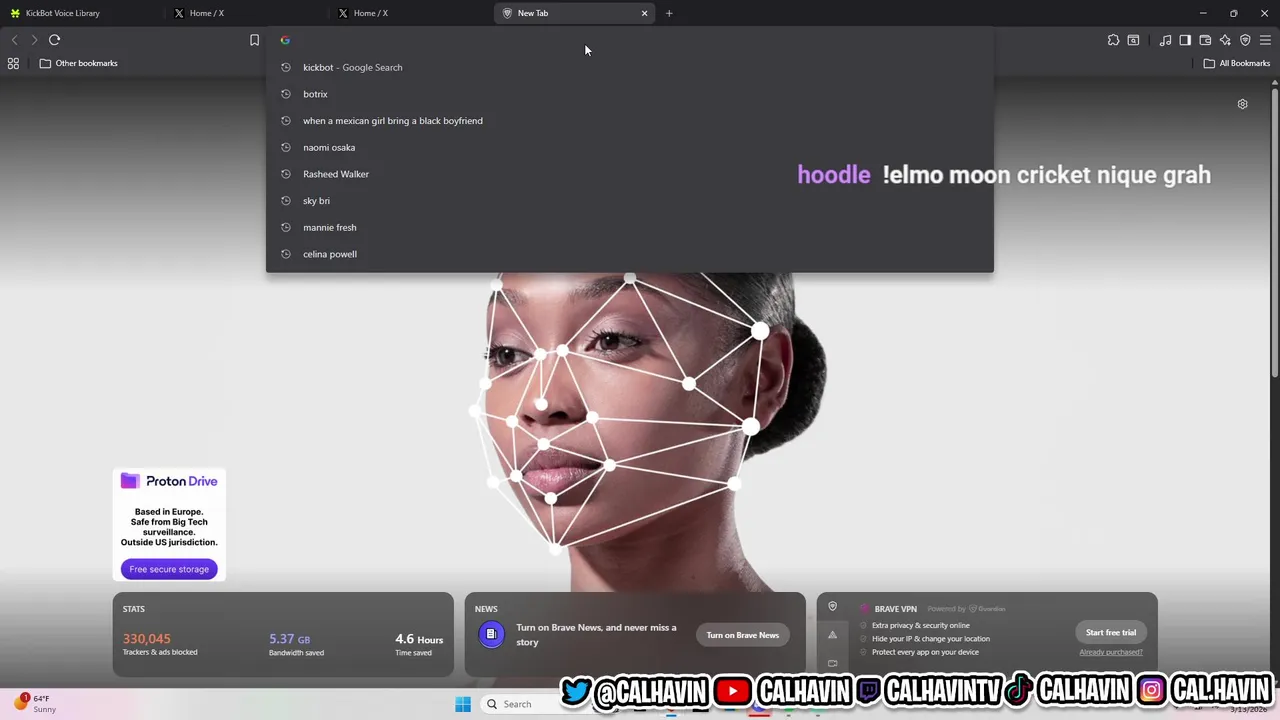Click the Google search engine icon in address bar
This screenshot has width=1280, height=720.
coord(285,40)
